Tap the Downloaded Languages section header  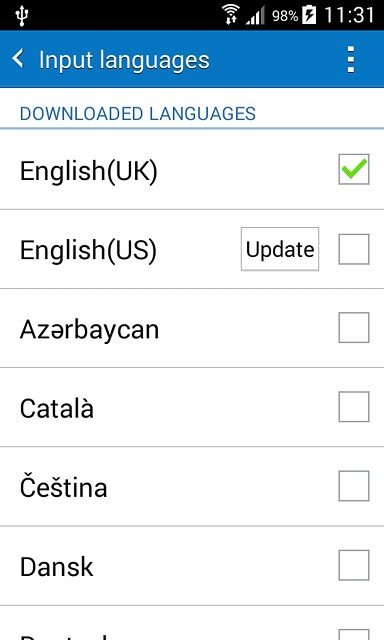(138, 113)
